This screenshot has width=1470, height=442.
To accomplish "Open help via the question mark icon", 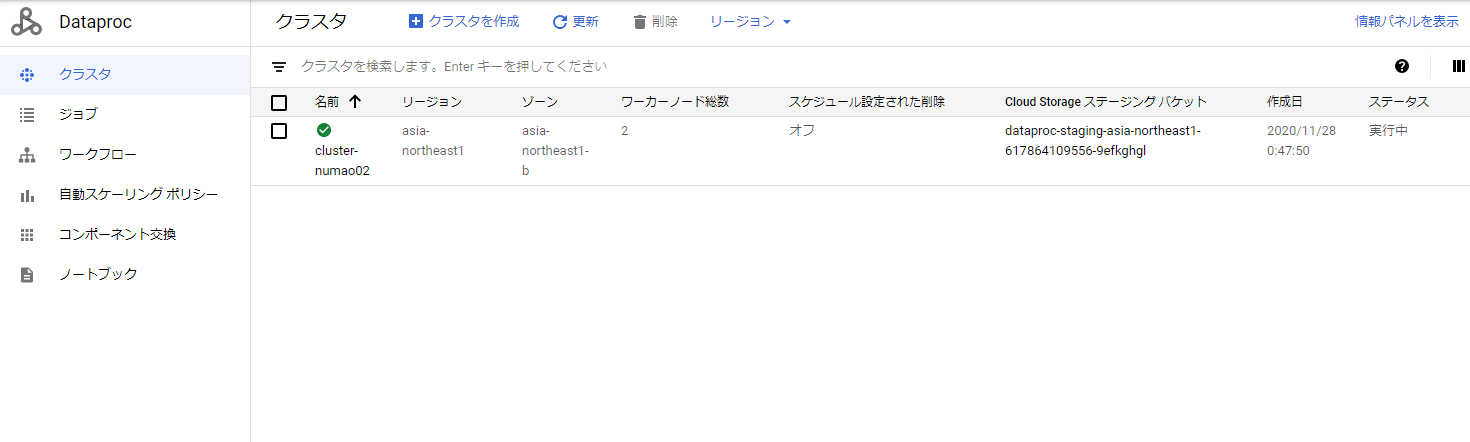I will coord(1402,67).
